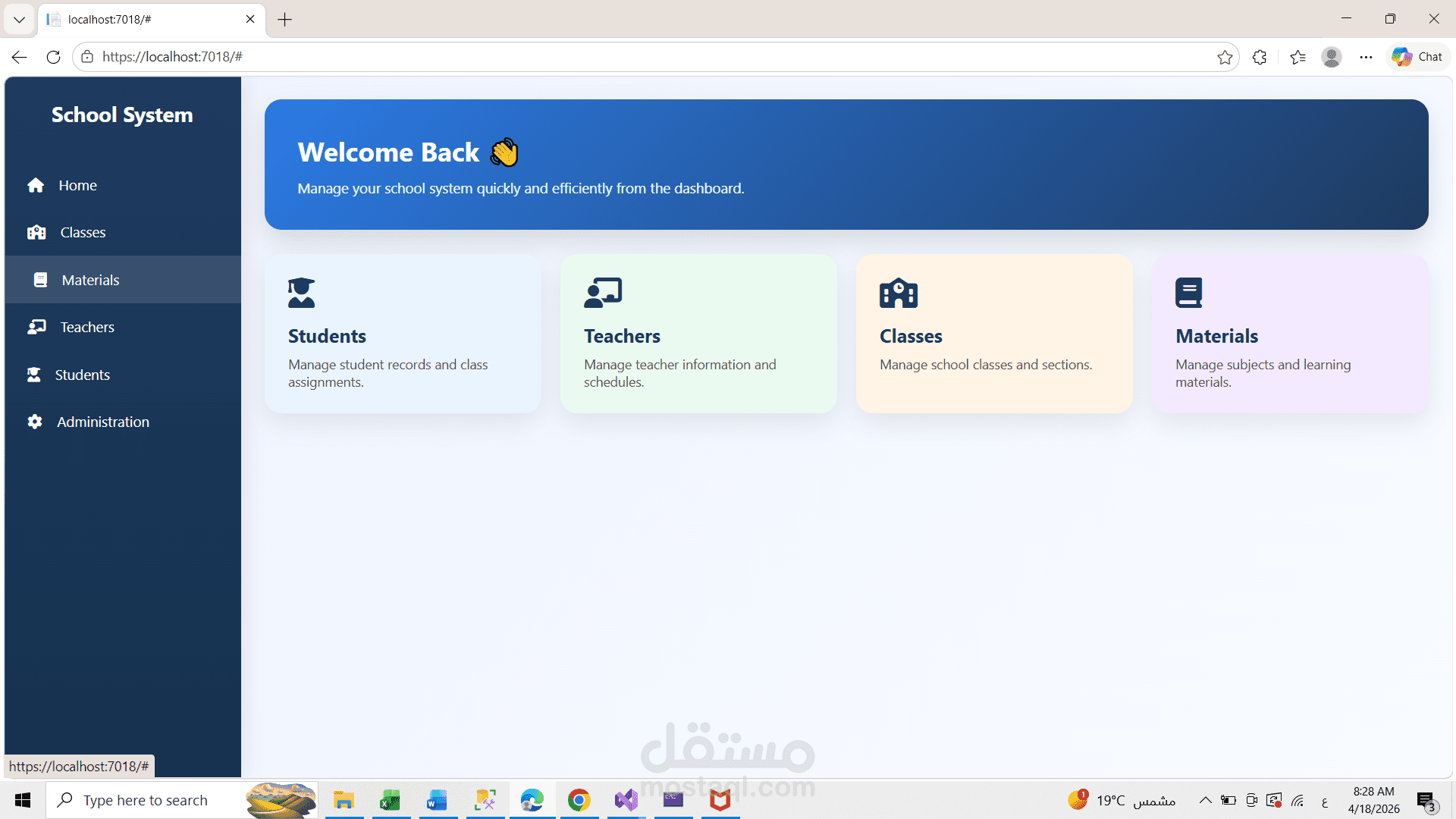The height and width of the screenshot is (819, 1456).
Task: Add page to favorites star icon
Action: click(1225, 57)
